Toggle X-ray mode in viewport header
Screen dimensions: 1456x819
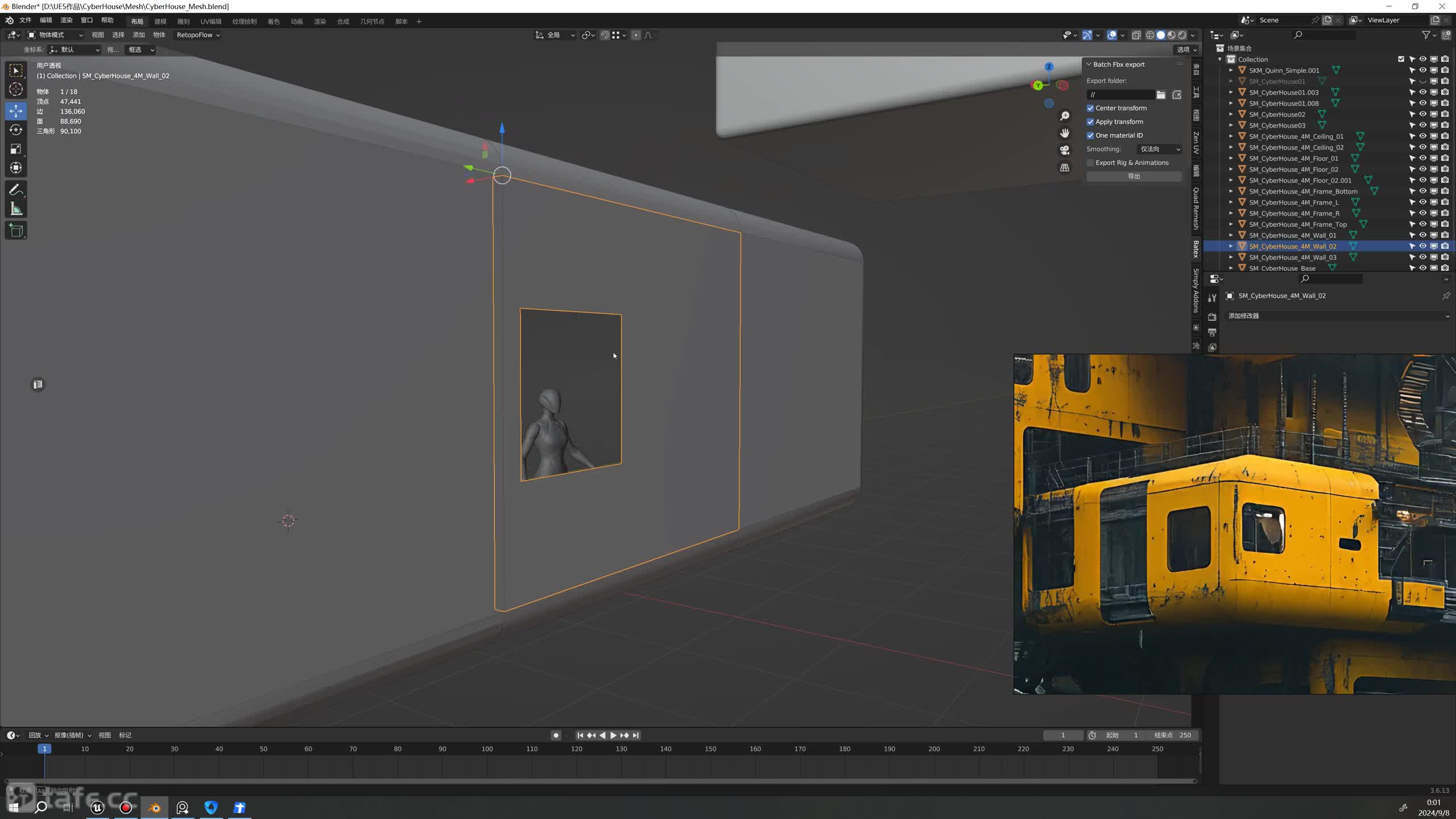click(1136, 35)
